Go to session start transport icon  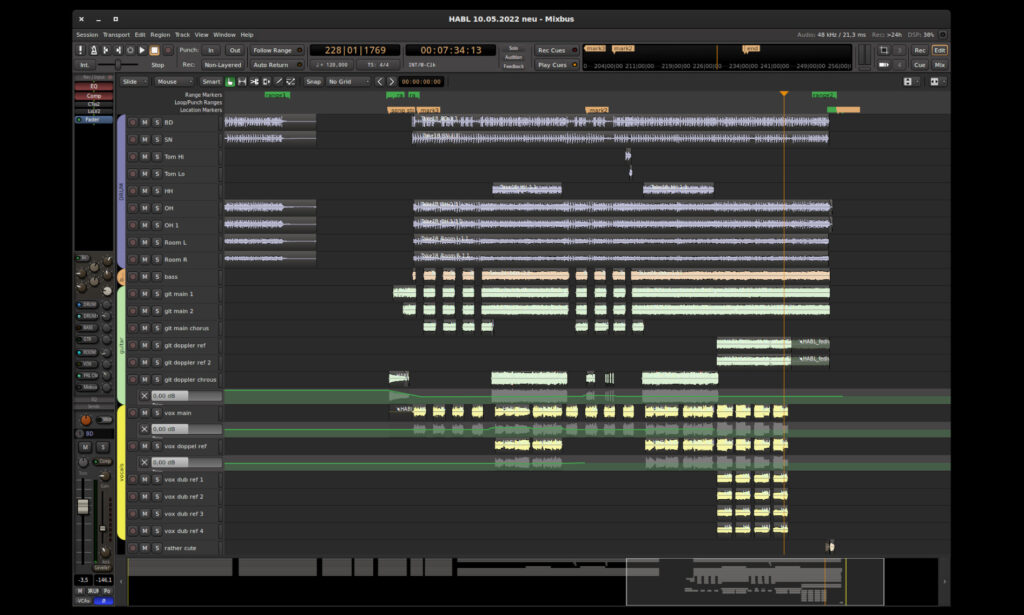point(106,50)
